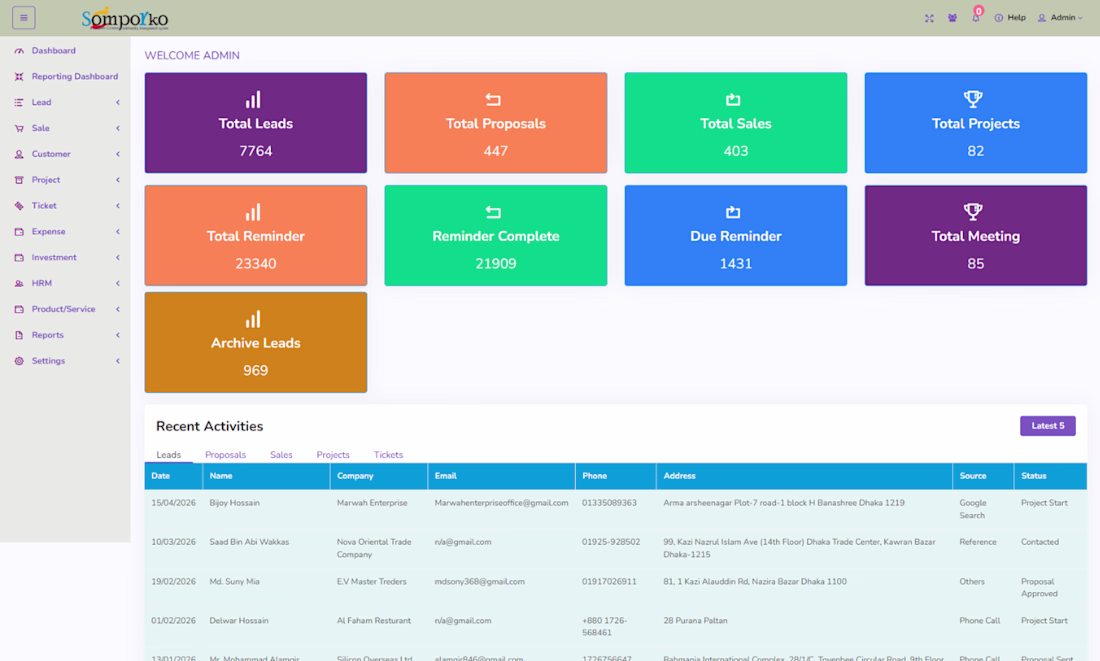Viewport: 1100px width, 661px height.
Task: Click the Product/Service icon in sidebar
Action: 19,309
